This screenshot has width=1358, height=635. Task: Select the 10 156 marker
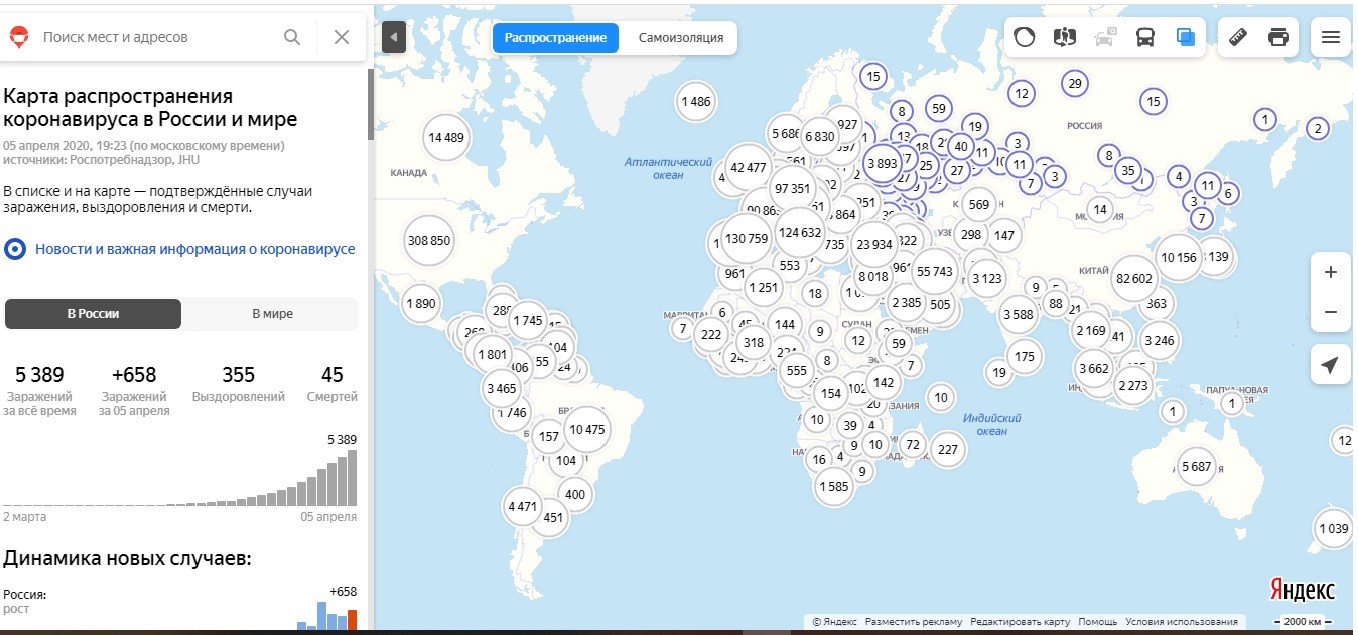click(x=1179, y=258)
